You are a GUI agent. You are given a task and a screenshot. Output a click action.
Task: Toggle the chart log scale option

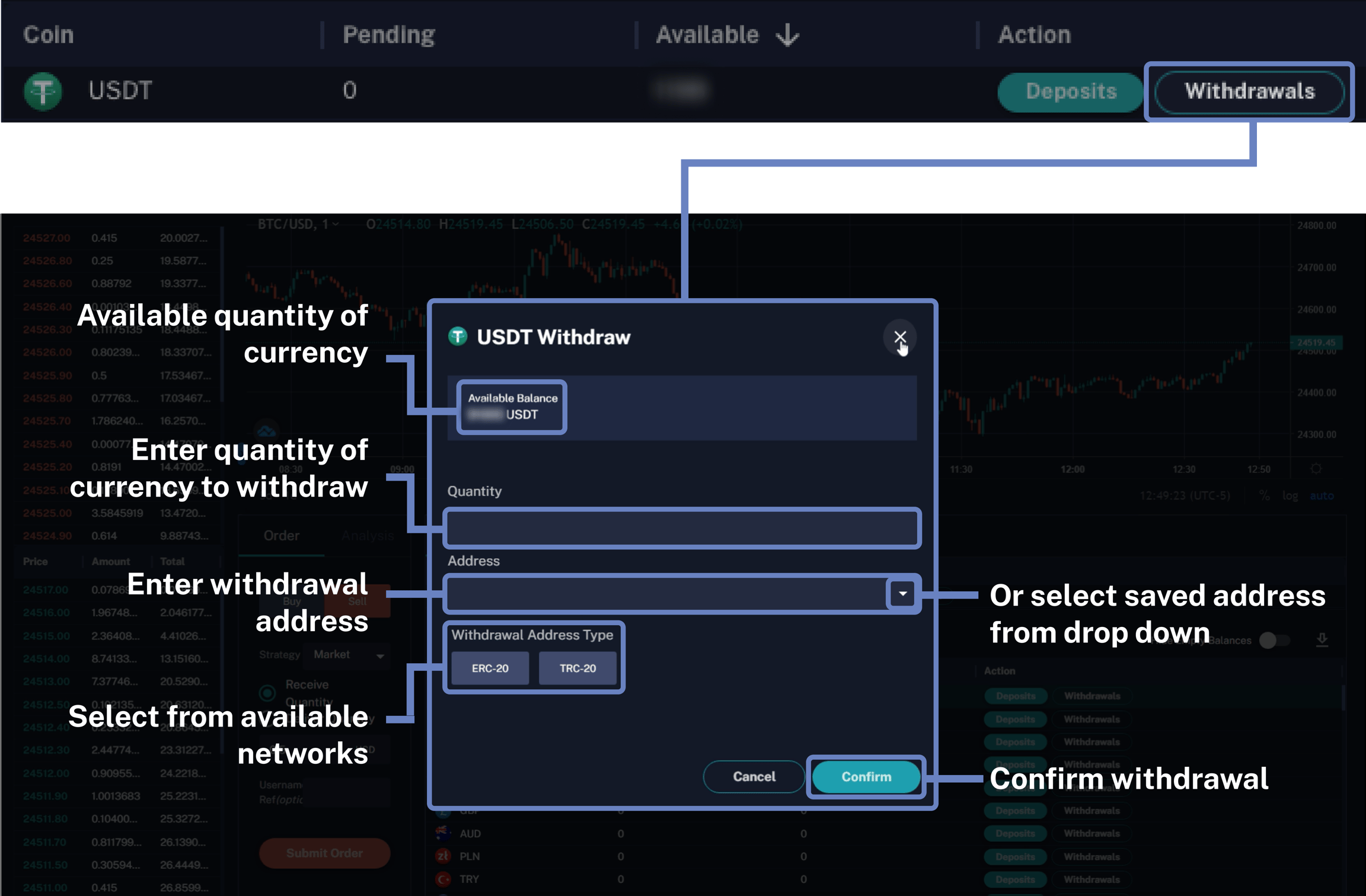pyautogui.click(x=1290, y=495)
